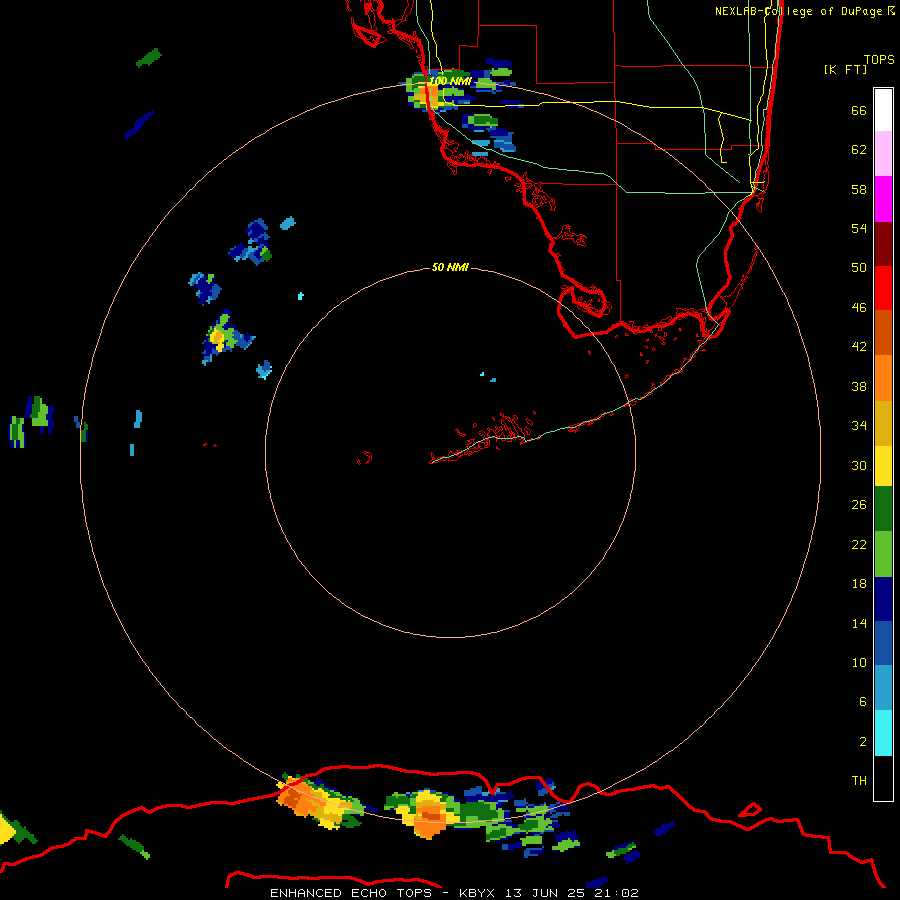Click the cyan legend swatch
Screen dimensions: 900x900
[883, 733]
